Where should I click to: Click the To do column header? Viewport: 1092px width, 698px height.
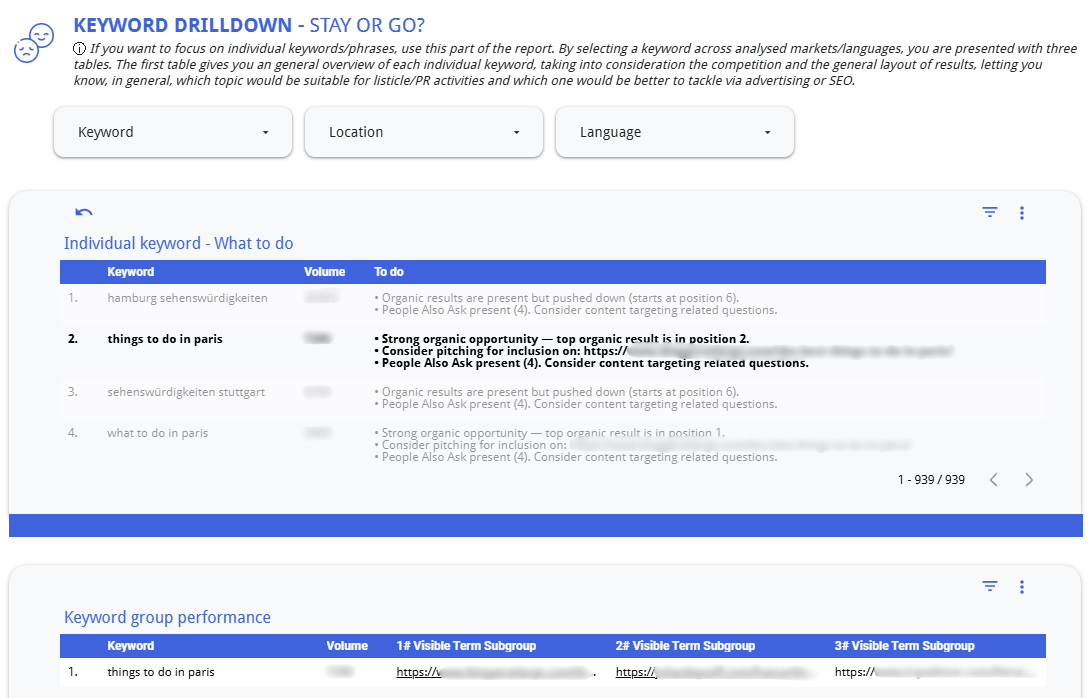tap(389, 272)
